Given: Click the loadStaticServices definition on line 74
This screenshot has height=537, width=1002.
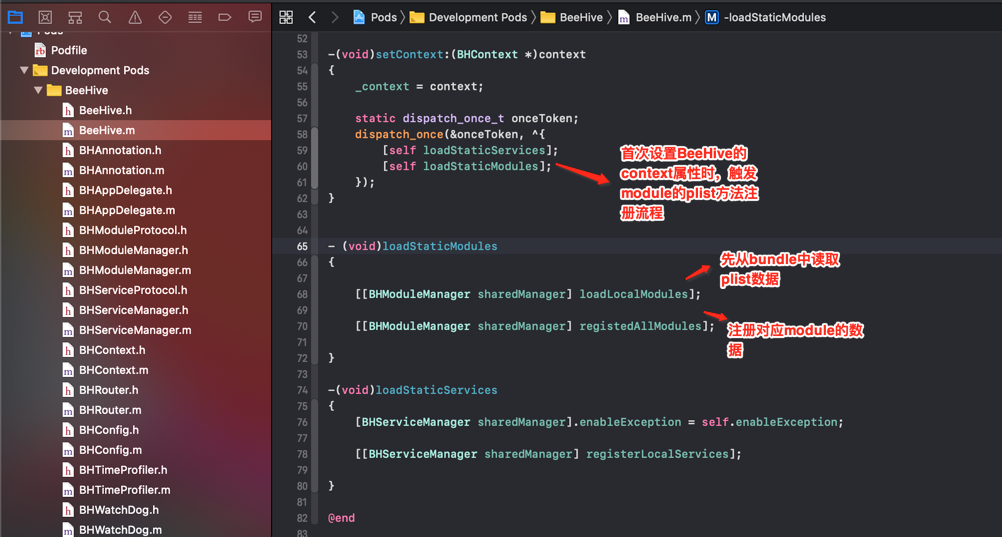Looking at the screenshot, I should [x=436, y=390].
